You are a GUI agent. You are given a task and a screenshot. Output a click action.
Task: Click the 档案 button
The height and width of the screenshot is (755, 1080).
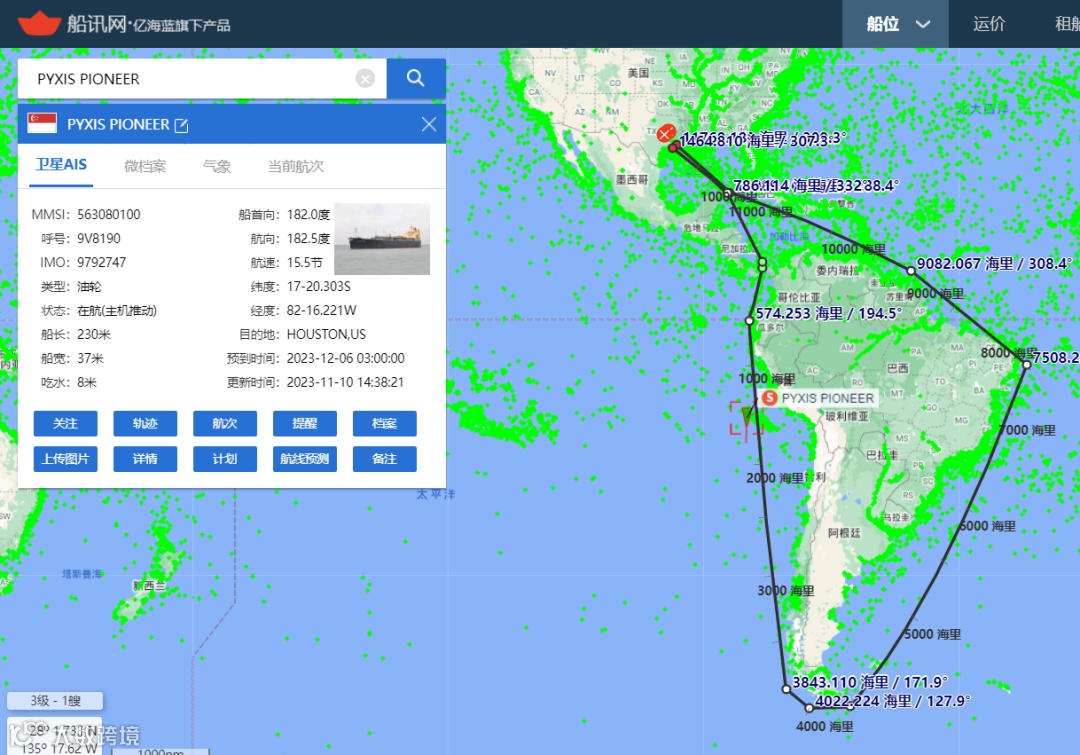(384, 423)
